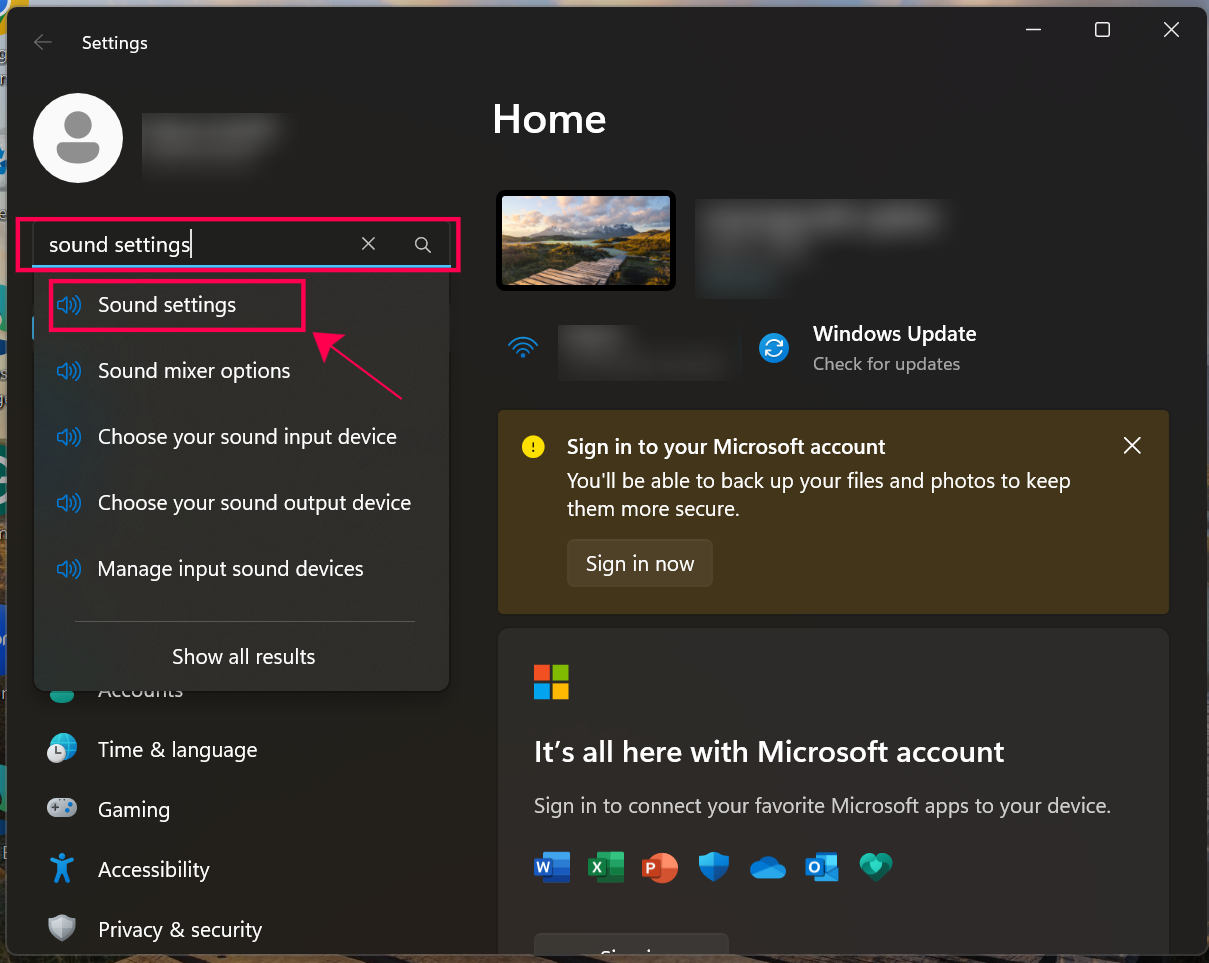Click Show all results
Screen dimensions: 1209x963
[243, 657]
